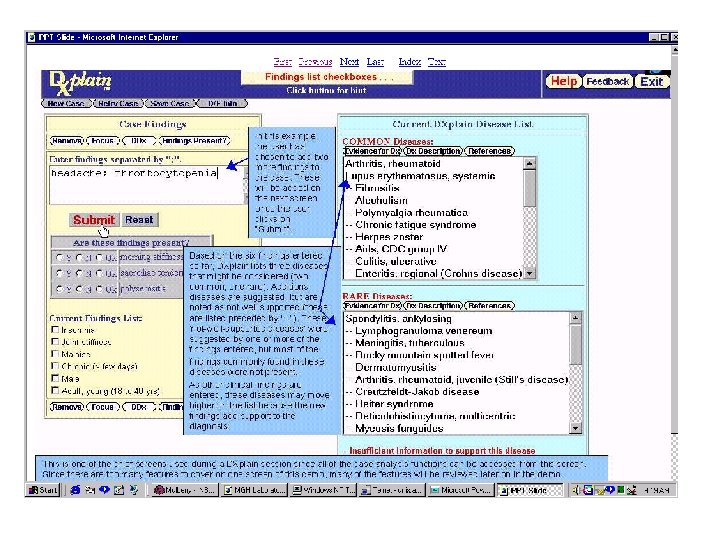Launch Internet Explorer from quick launch bar
Image resolution: width=720 pixels, height=540 pixels.
[75, 490]
